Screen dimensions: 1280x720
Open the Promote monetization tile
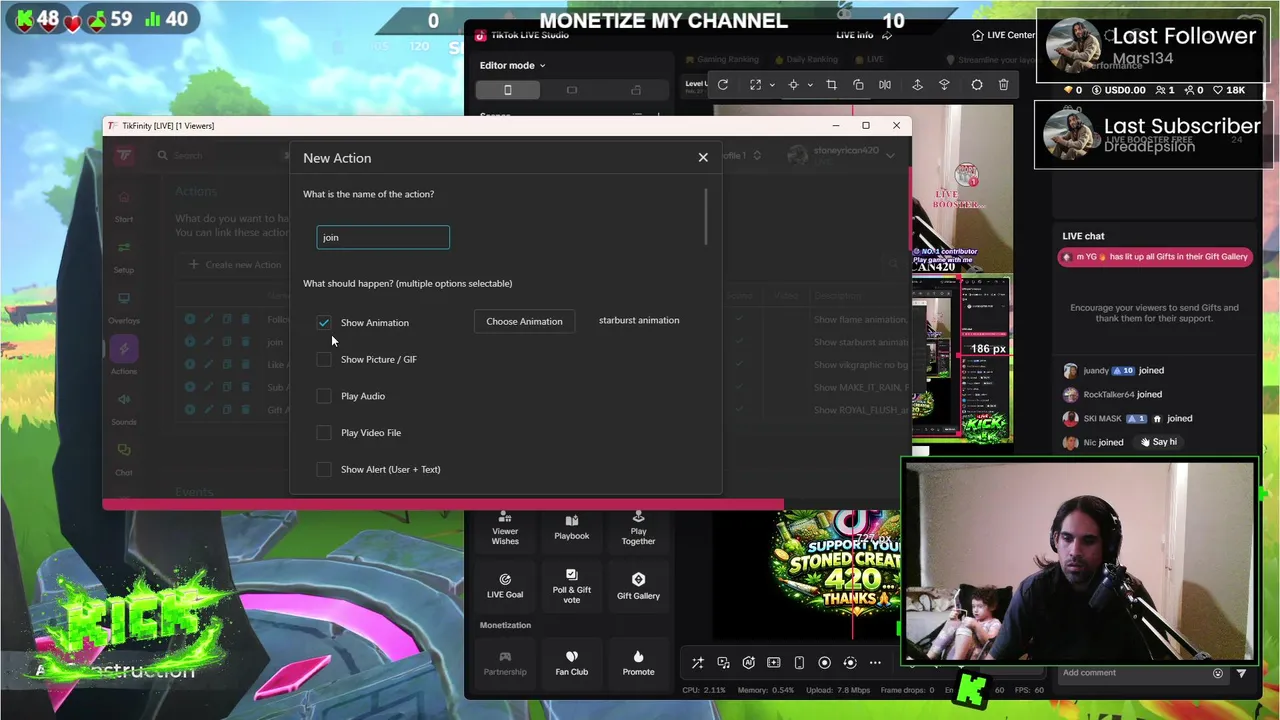(x=638, y=663)
